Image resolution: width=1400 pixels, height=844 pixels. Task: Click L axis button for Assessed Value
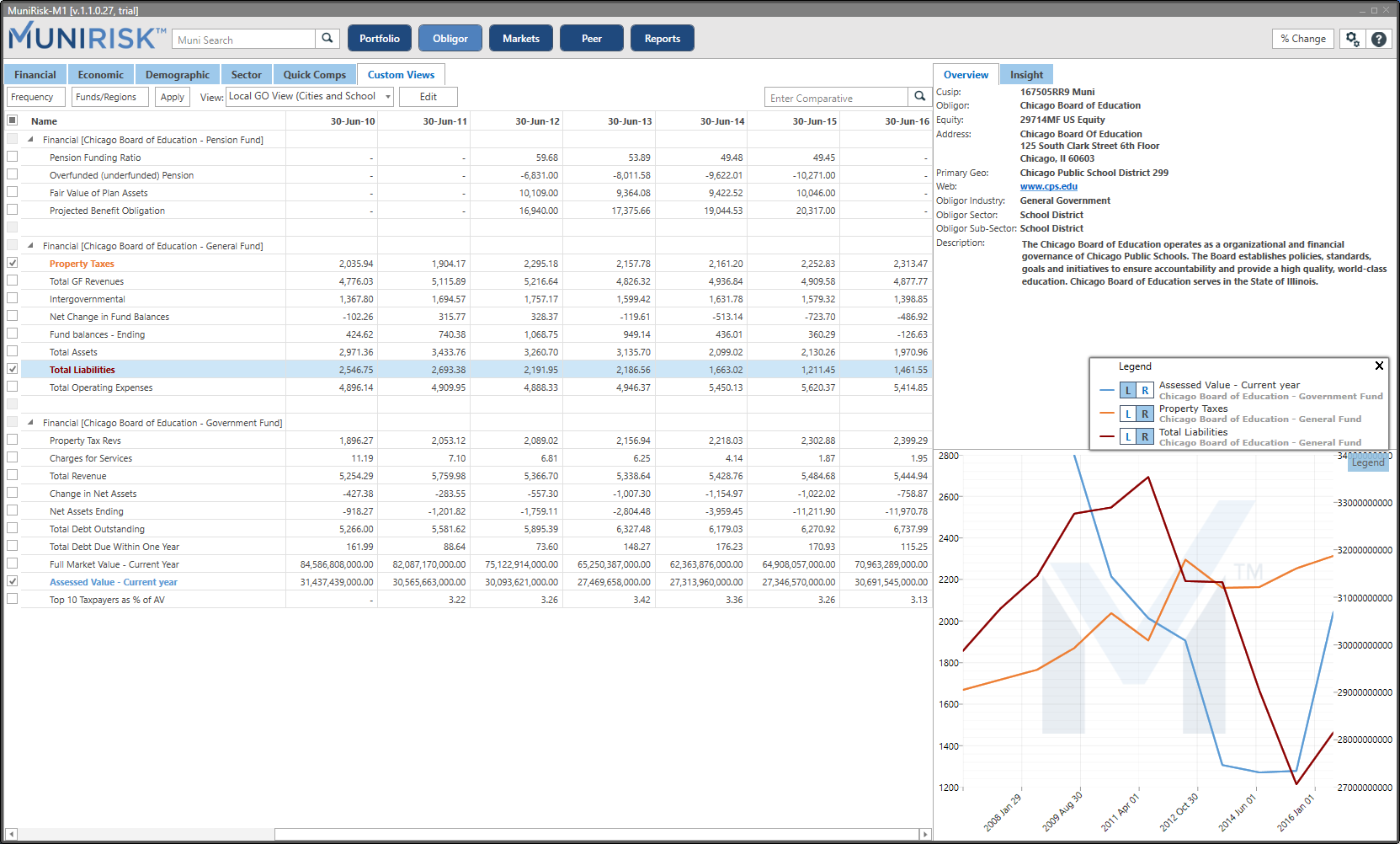point(1128,390)
